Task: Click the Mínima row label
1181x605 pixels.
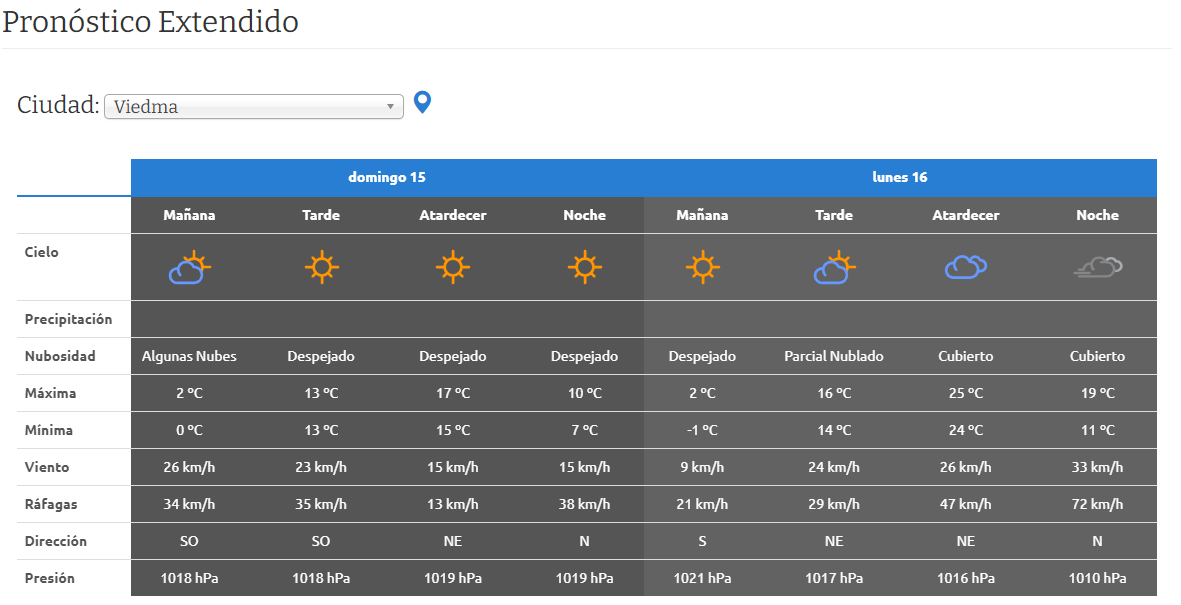Action: (x=49, y=430)
